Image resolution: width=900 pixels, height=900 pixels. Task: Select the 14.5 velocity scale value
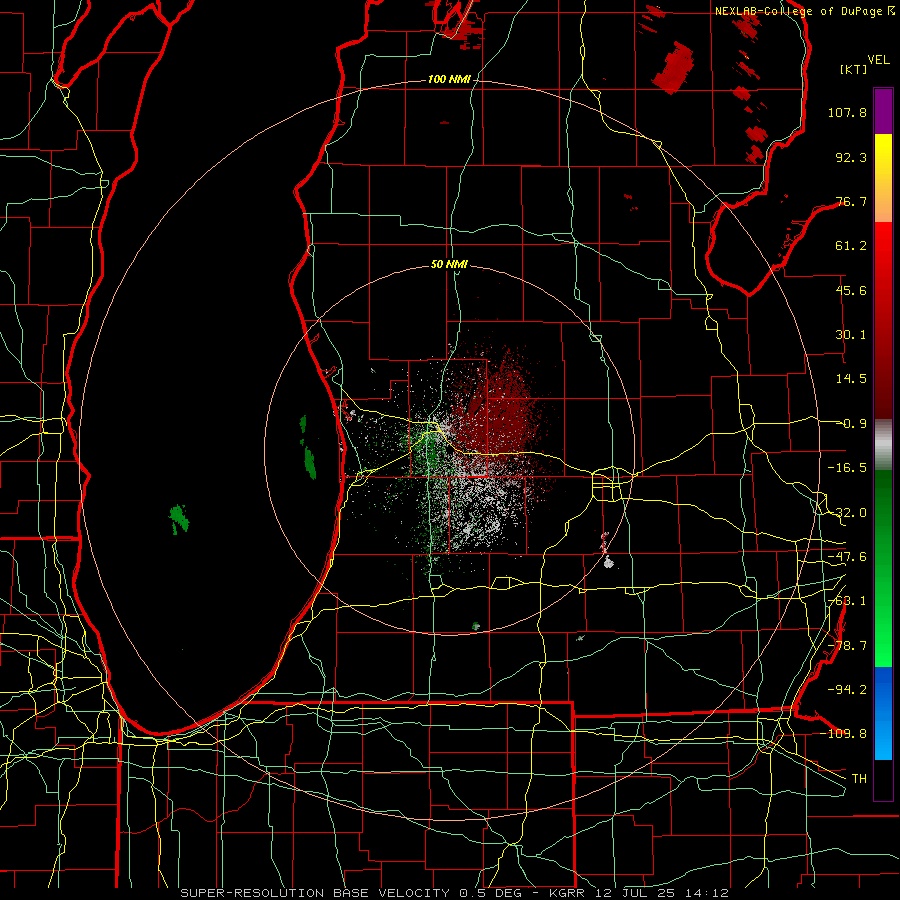click(851, 379)
